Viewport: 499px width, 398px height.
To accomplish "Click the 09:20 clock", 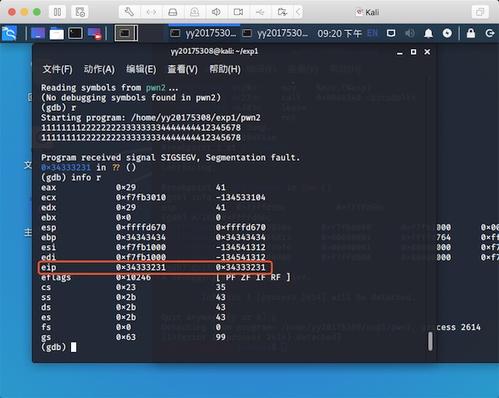I will (339, 34).
